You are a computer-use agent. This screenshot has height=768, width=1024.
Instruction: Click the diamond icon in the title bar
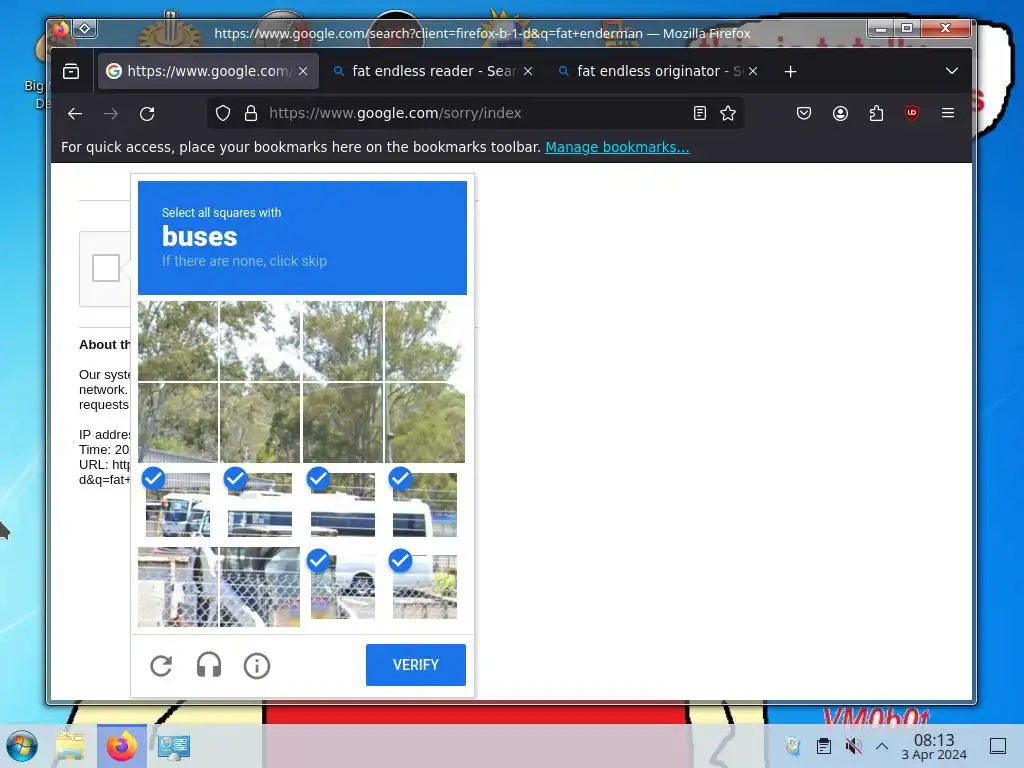click(85, 29)
